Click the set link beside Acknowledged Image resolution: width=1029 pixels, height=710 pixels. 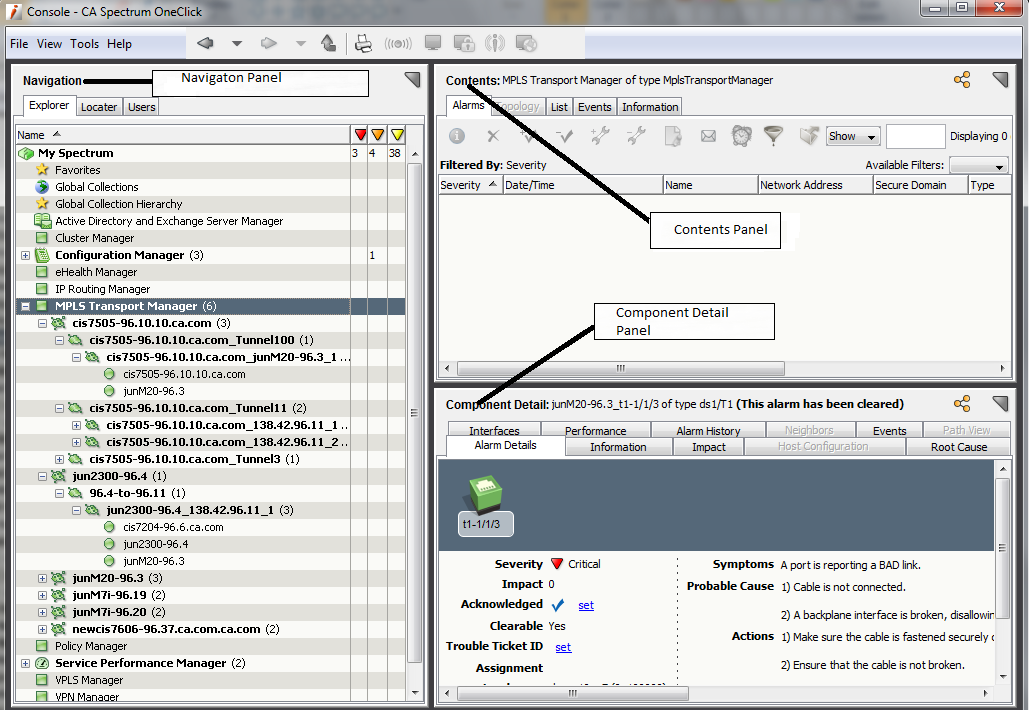click(x=586, y=605)
